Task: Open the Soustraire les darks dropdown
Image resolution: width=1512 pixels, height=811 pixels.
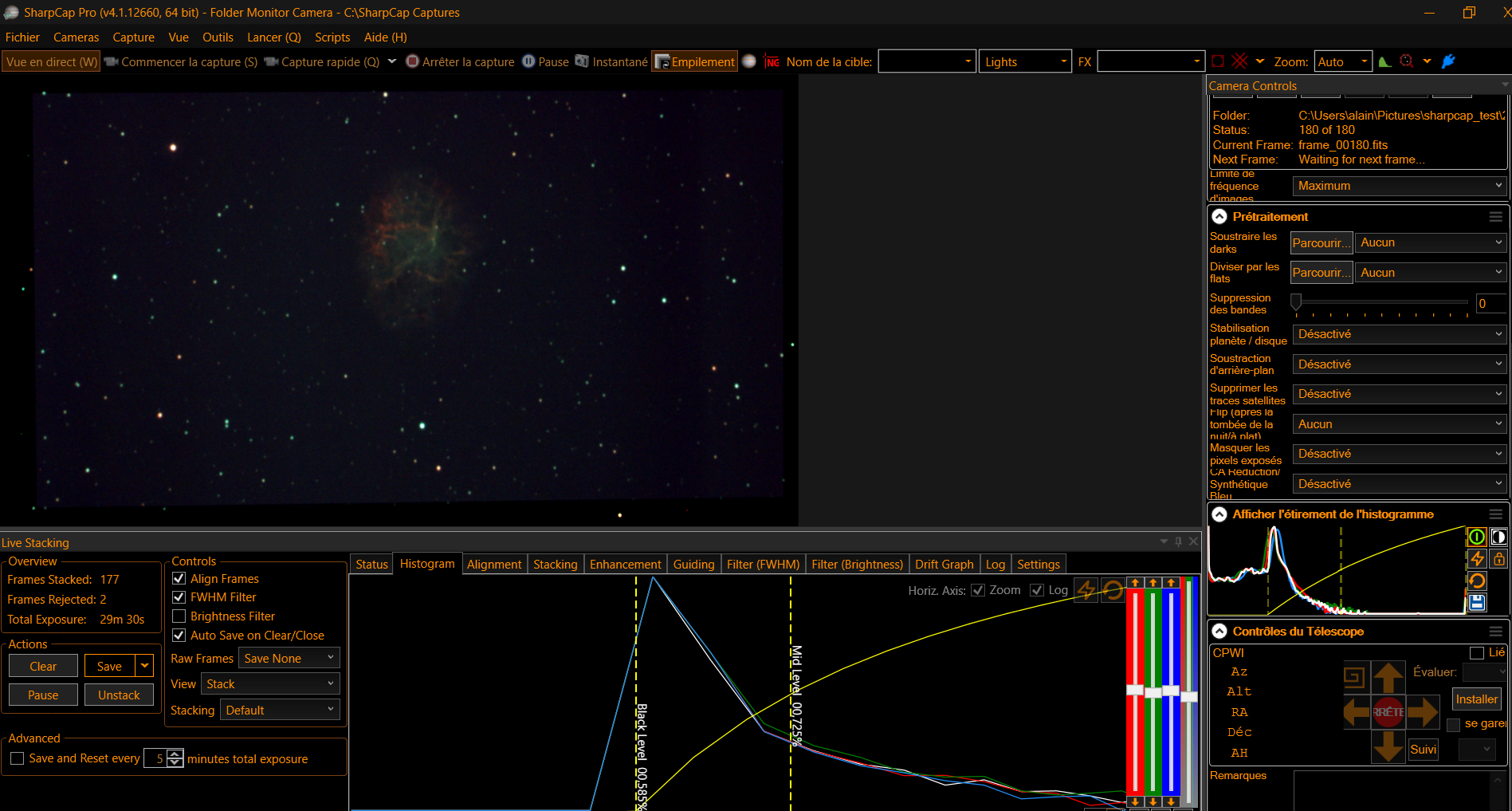Action: pyautogui.click(x=1431, y=242)
